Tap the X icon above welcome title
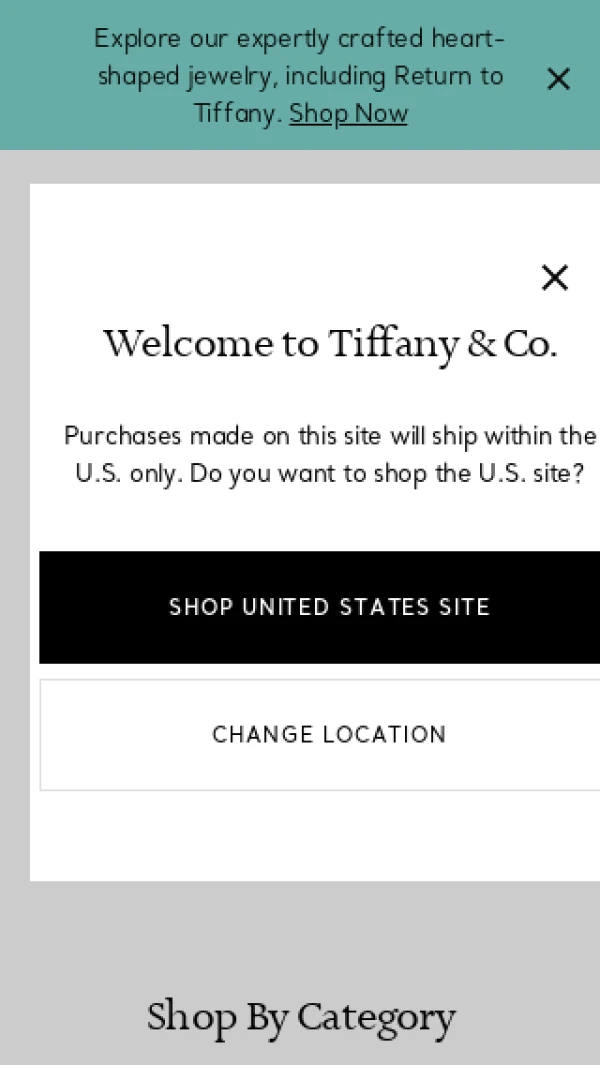Viewport: 600px width, 1065px height. click(x=554, y=277)
